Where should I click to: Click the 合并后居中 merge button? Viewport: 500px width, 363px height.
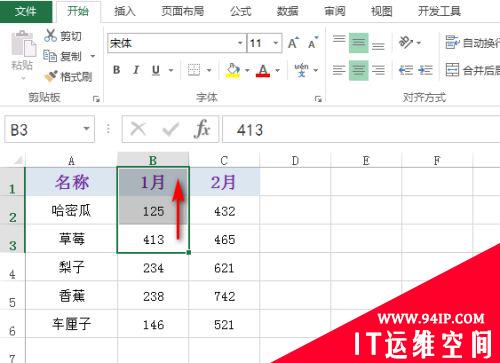472,70
